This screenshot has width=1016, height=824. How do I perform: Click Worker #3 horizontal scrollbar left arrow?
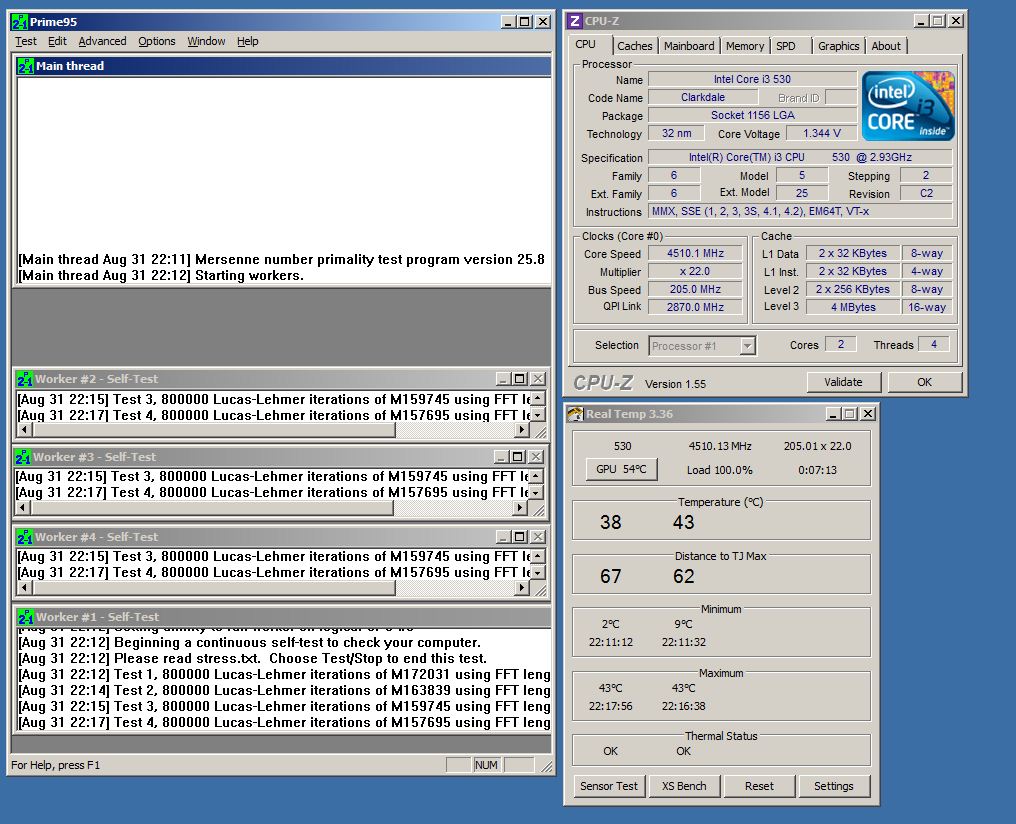click(x=23, y=508)
